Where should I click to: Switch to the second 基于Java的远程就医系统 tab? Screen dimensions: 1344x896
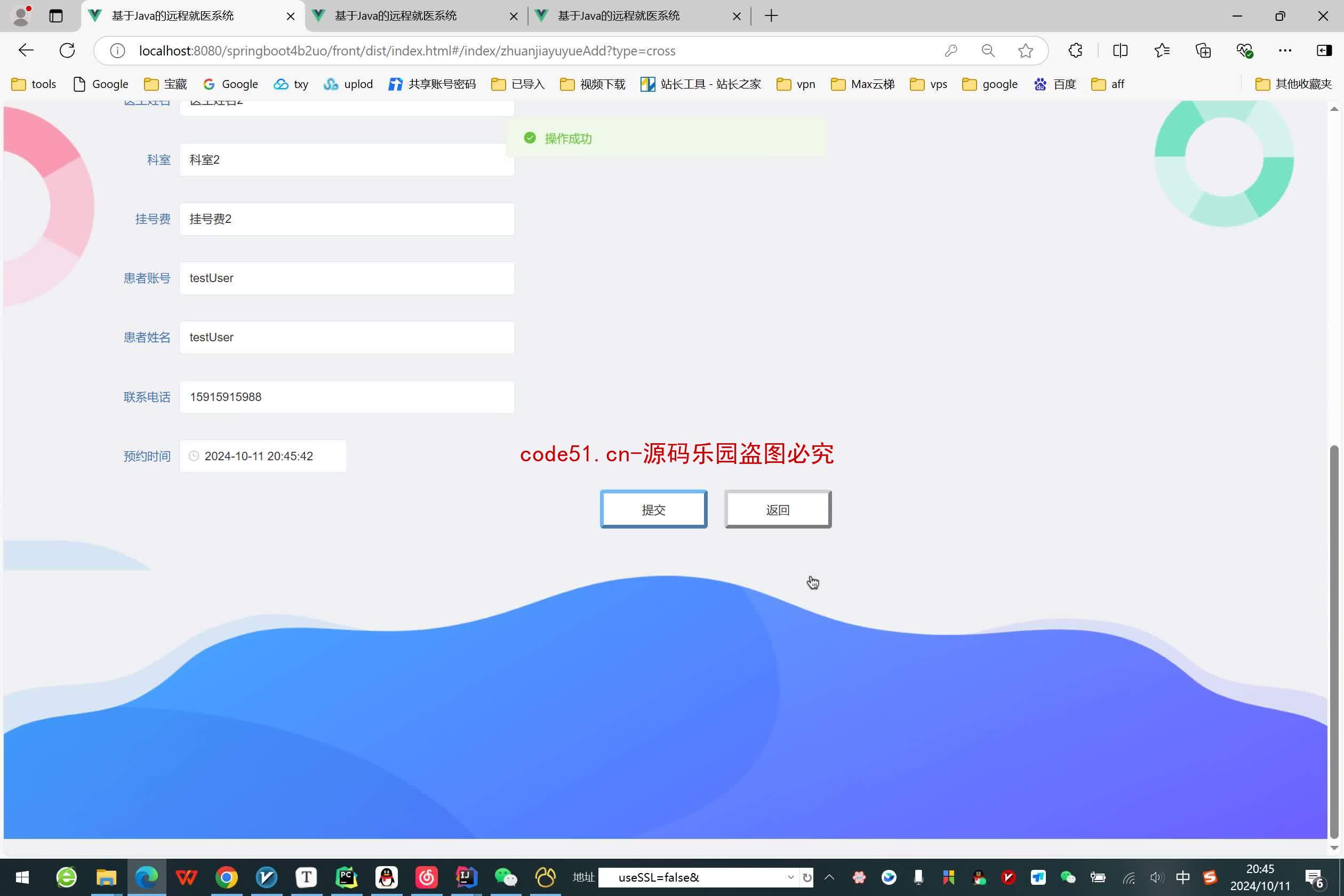click(x=416, y=16)
